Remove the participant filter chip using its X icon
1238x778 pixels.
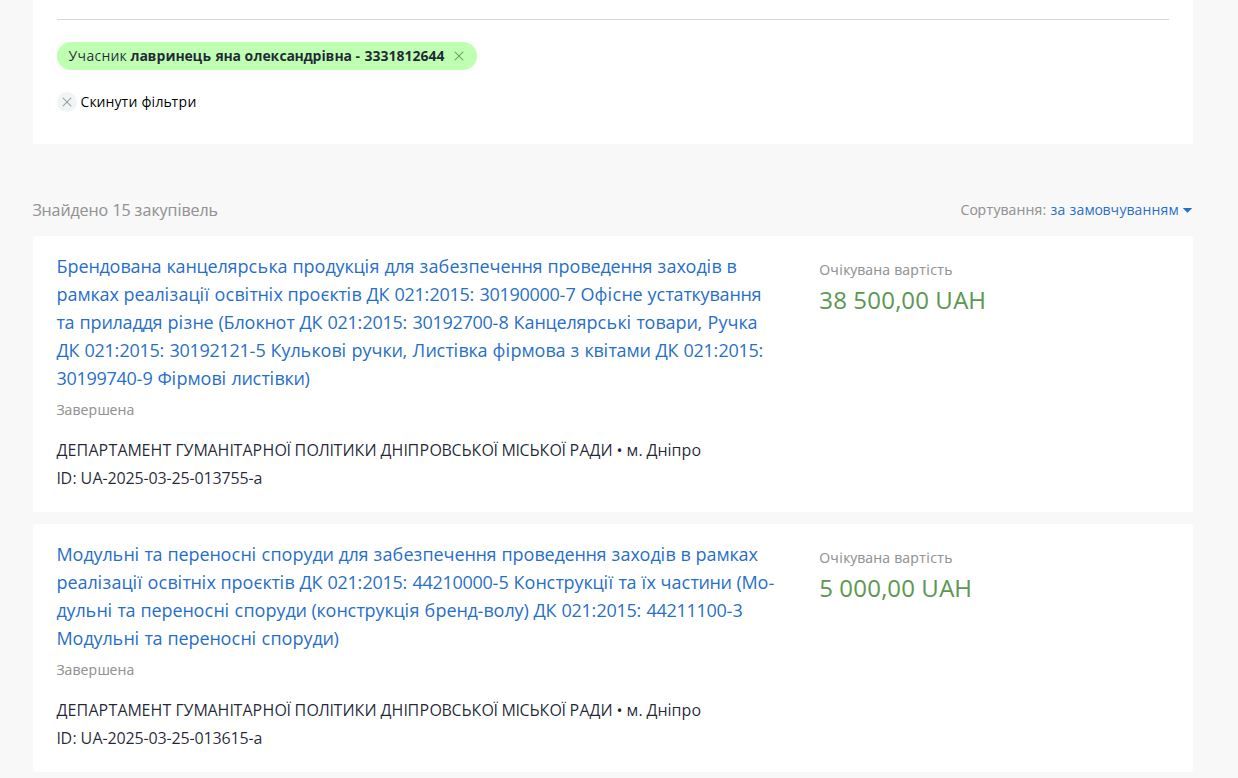coord(459,57)
